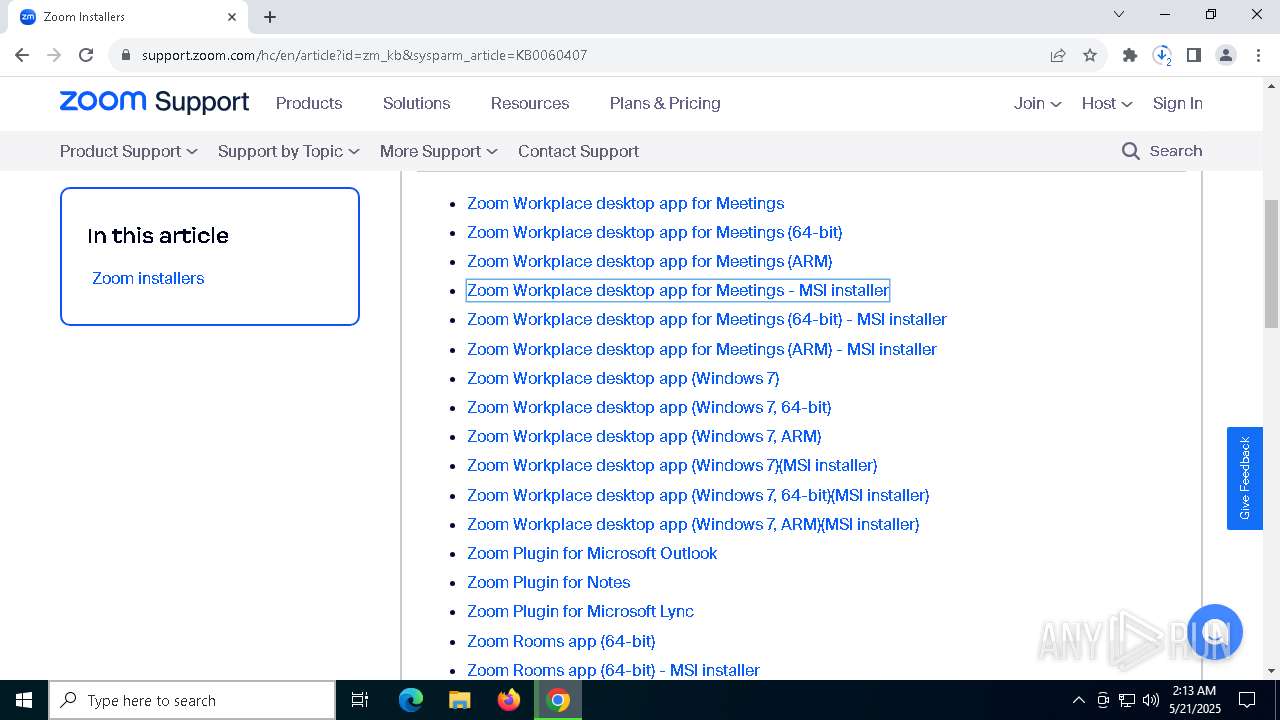
Task: Open the Chrome profile avatar
Action: (x=1226, y=55)
